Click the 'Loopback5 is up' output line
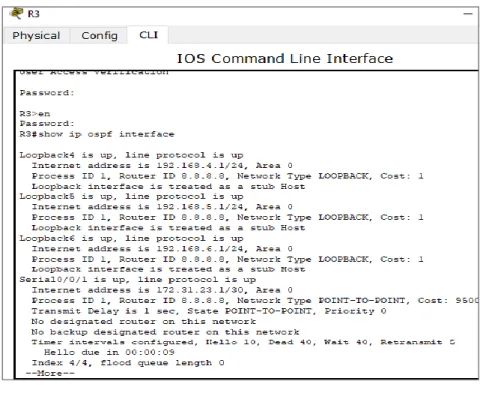Viewport: 483px width, 408px height. (x=131, y=197)
